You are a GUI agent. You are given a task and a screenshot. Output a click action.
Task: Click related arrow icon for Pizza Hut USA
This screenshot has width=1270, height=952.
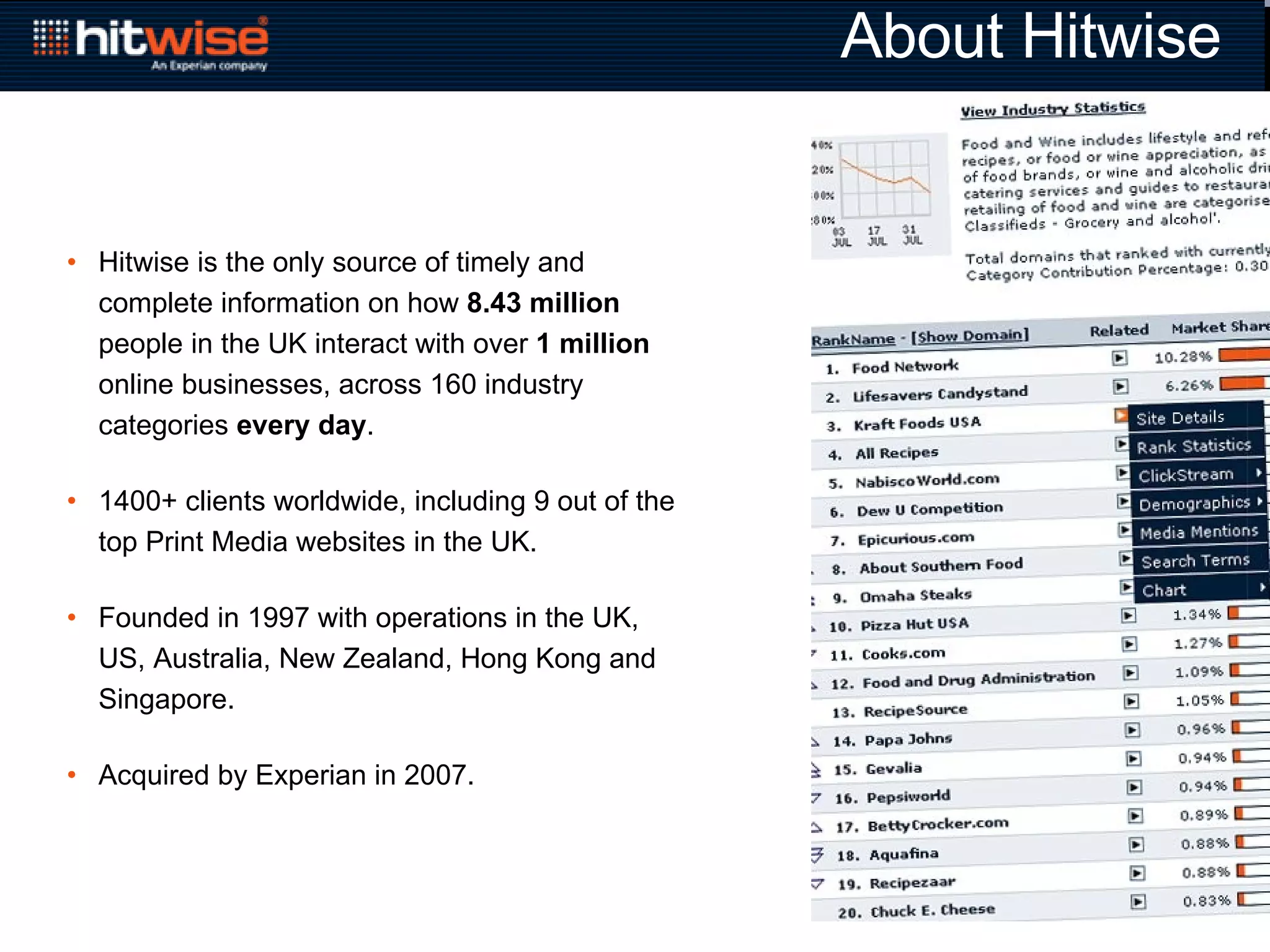point(1129,615)
